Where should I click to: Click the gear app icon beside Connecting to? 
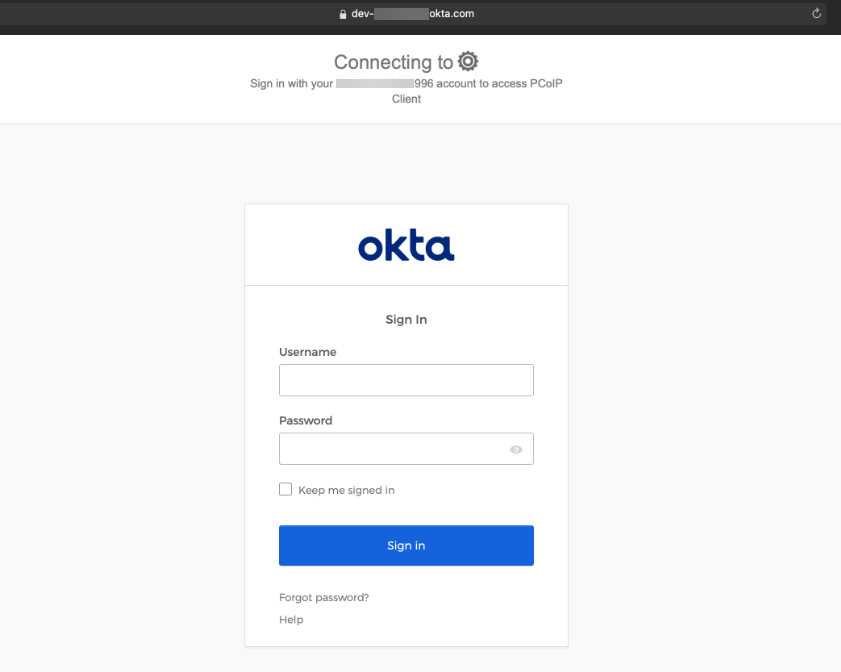tap(468, 61)
